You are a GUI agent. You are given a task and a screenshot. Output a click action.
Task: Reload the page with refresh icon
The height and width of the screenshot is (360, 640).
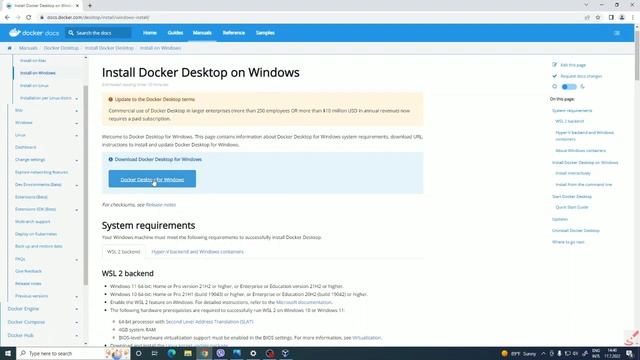point(29,18)
